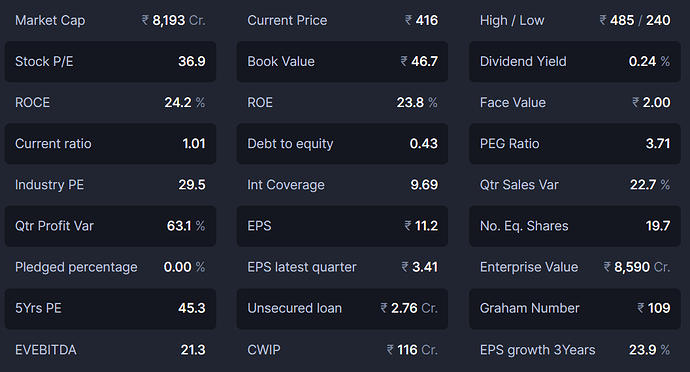This screenshot has height=372, width=690.
Task: Open the Int Coverage metric
Action: click(342, 185)
